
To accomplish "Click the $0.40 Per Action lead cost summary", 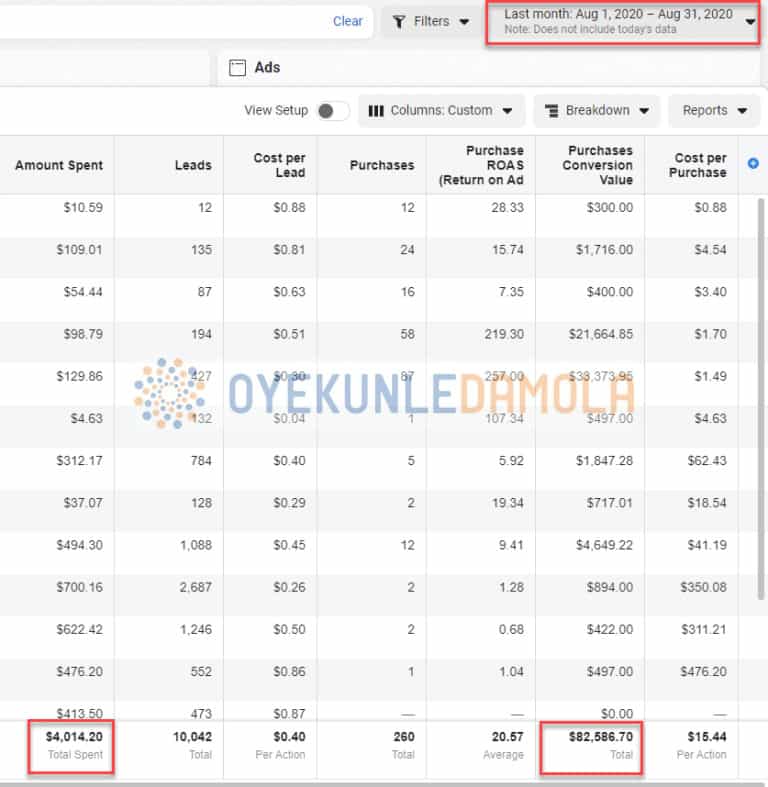I will pyautogui.click(x=289, y=737).
